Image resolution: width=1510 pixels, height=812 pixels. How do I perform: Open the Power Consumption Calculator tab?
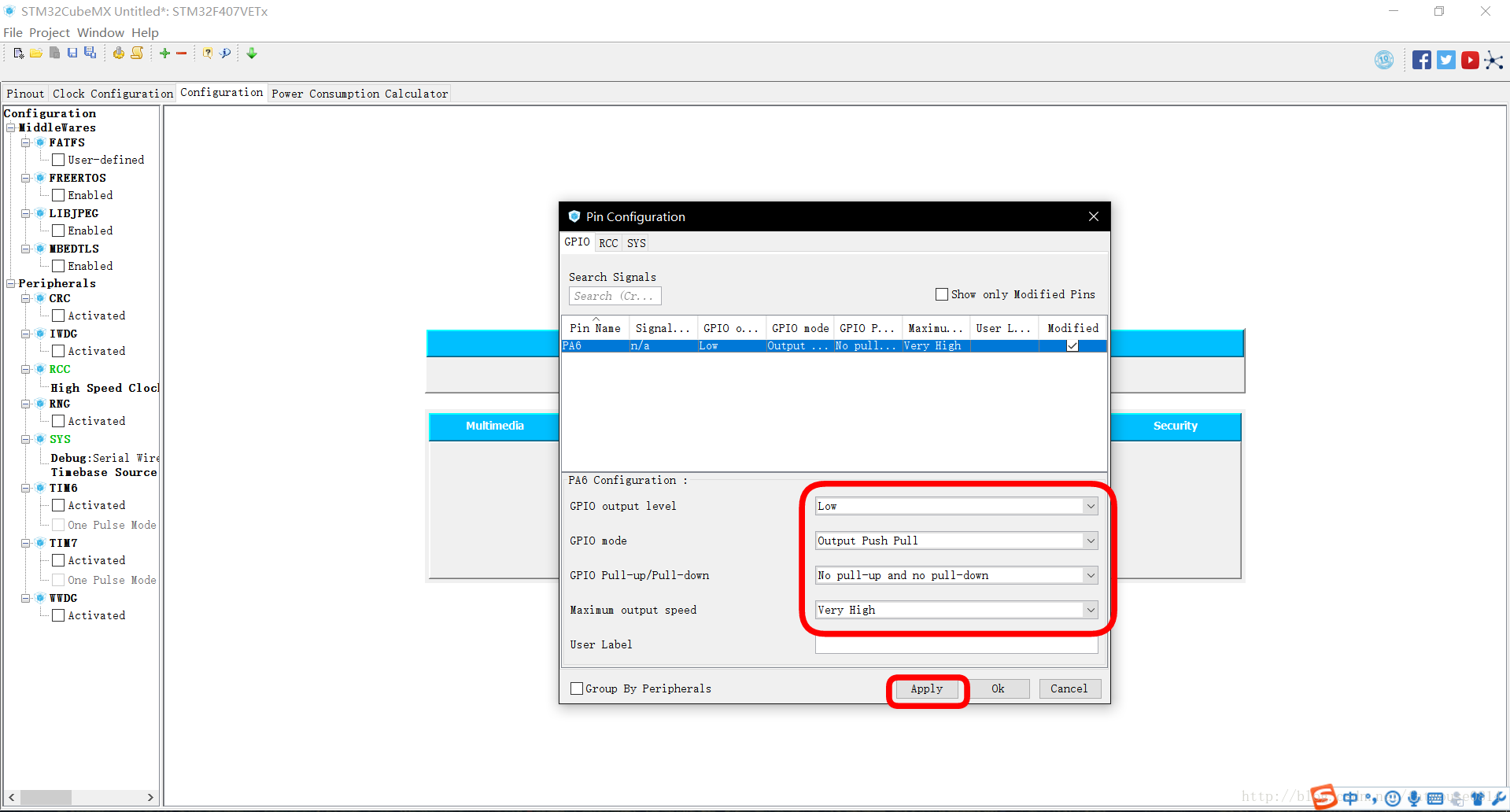[360, 94]
